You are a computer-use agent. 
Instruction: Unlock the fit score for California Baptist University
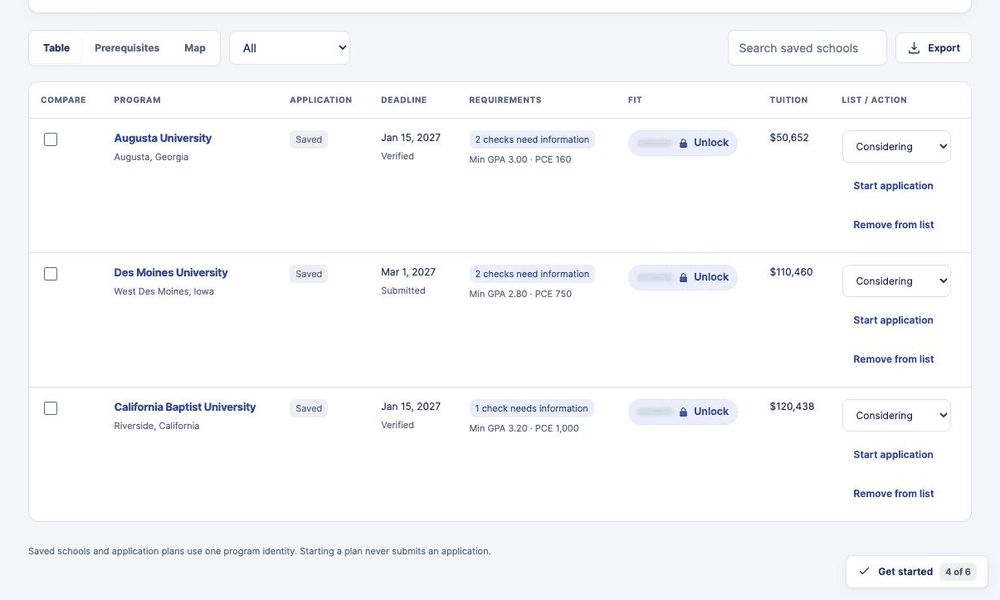point(683,412)
